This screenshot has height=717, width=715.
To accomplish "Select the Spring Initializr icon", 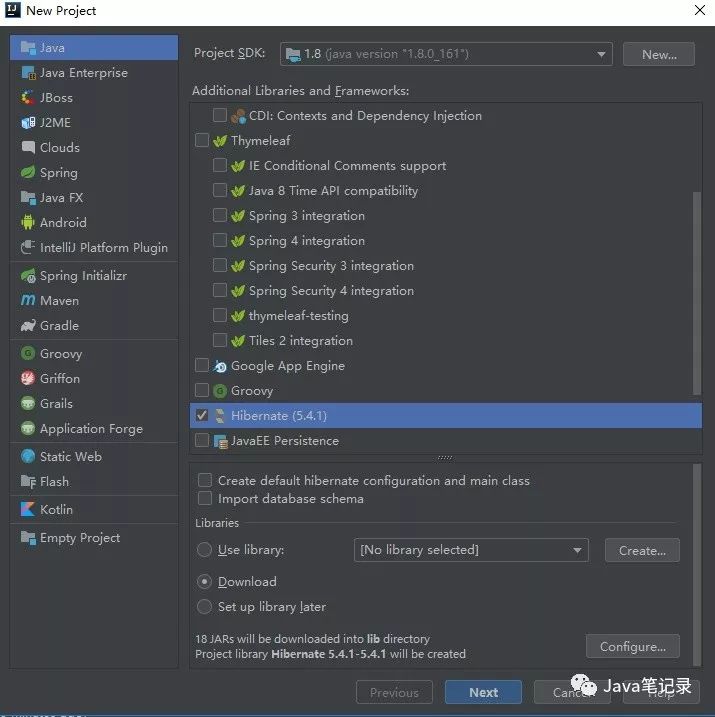I will [28, 276].
